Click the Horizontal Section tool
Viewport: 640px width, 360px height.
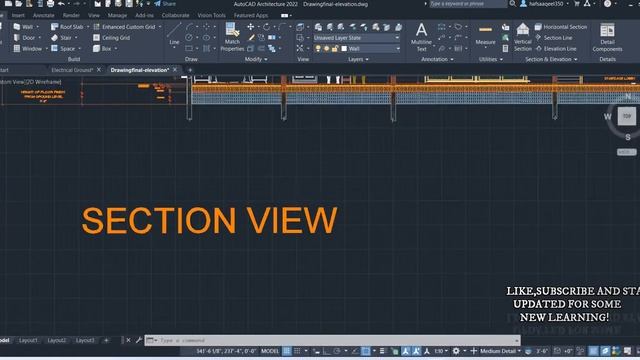(561, 27)
